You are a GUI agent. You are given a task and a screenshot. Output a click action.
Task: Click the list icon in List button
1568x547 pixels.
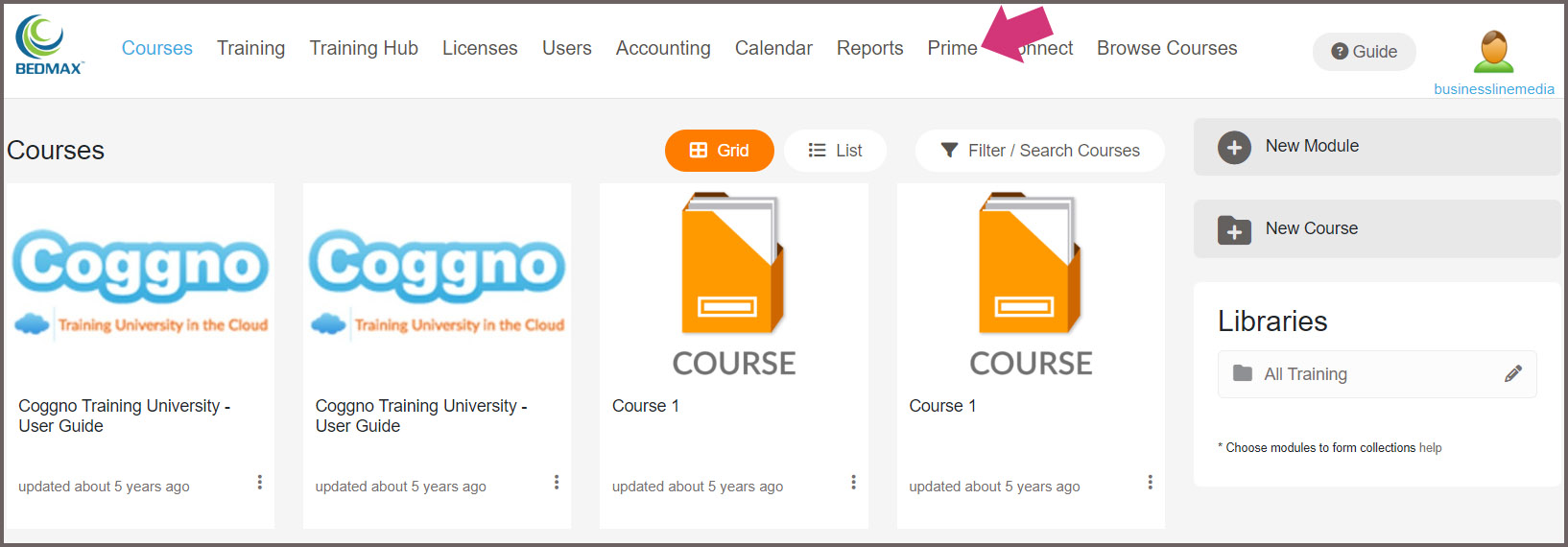(x=817, y=151)
